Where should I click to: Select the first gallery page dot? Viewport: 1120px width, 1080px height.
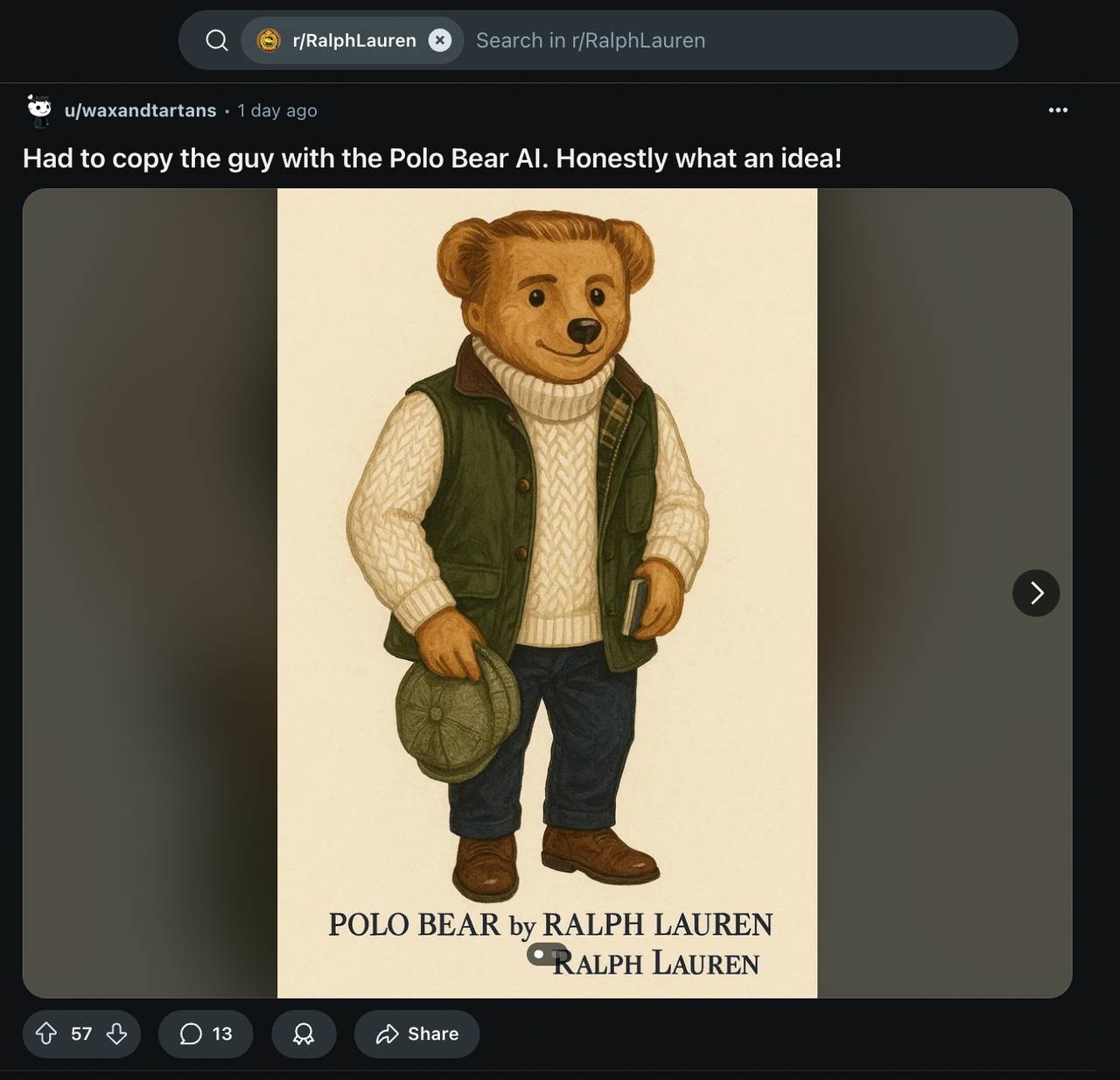tap(539, 955)
